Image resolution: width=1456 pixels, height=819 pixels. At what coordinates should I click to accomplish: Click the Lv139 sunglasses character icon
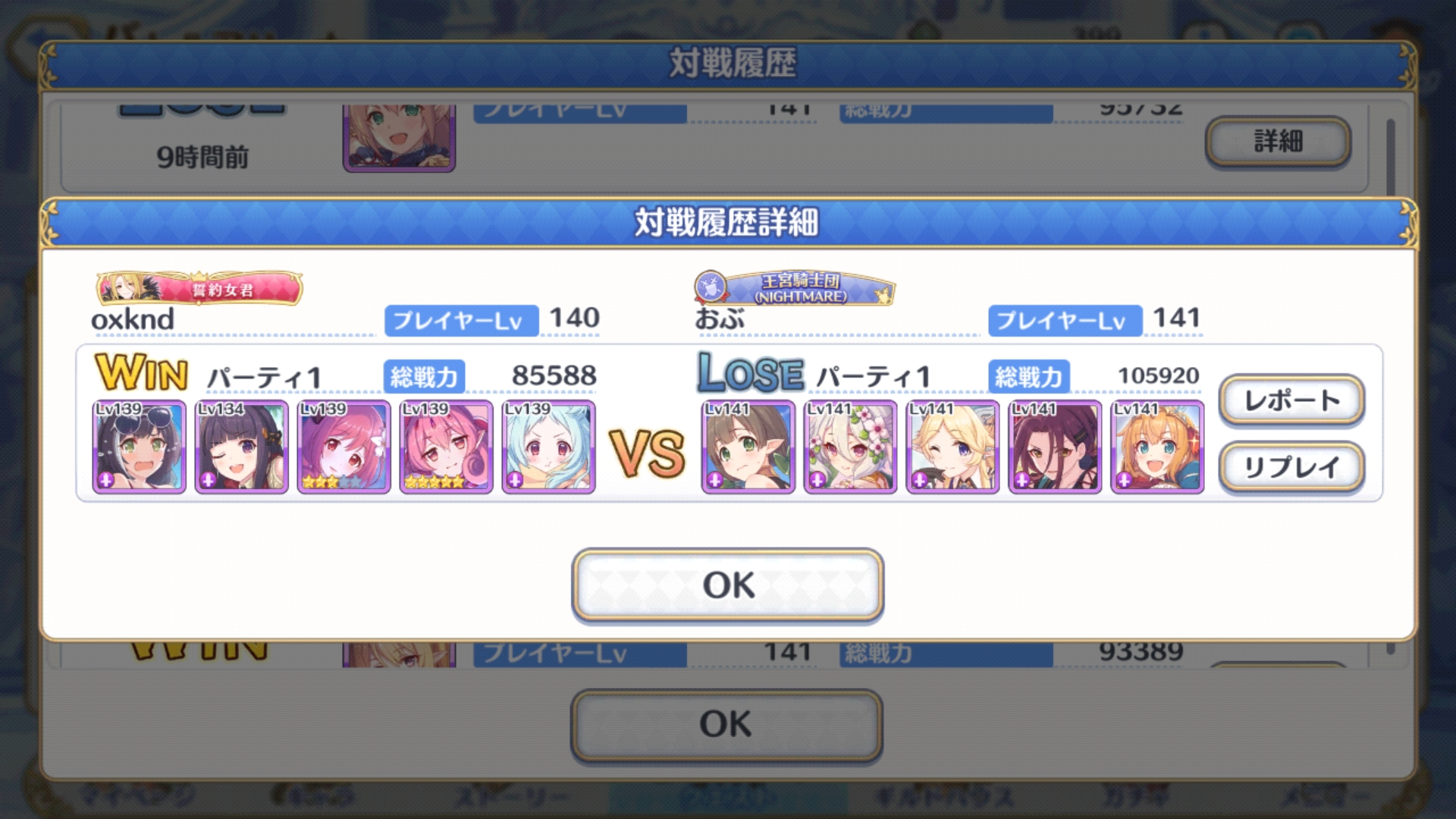(x=139, y=447)
